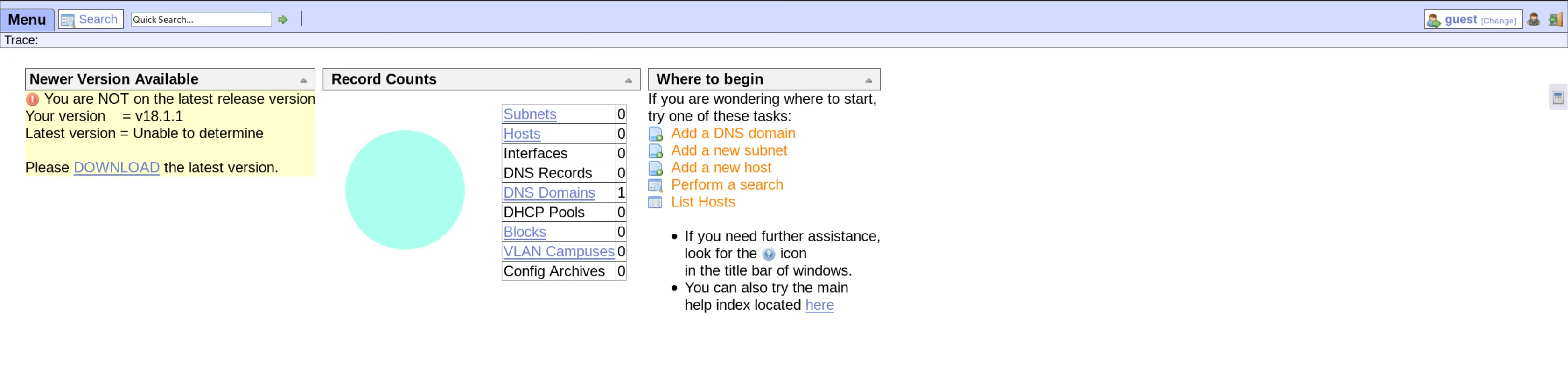The height and width of the screenshot is (369, 1568).
Task: Click the page icon beside Add a DNS domain
Action: (656, 133)
